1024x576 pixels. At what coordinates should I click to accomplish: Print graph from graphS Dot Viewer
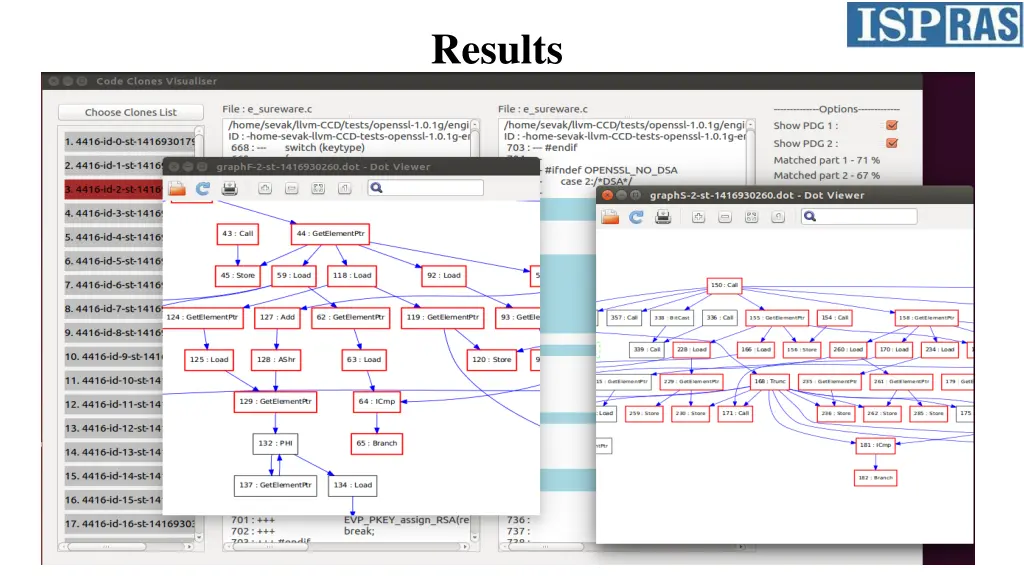pos(663,217)
